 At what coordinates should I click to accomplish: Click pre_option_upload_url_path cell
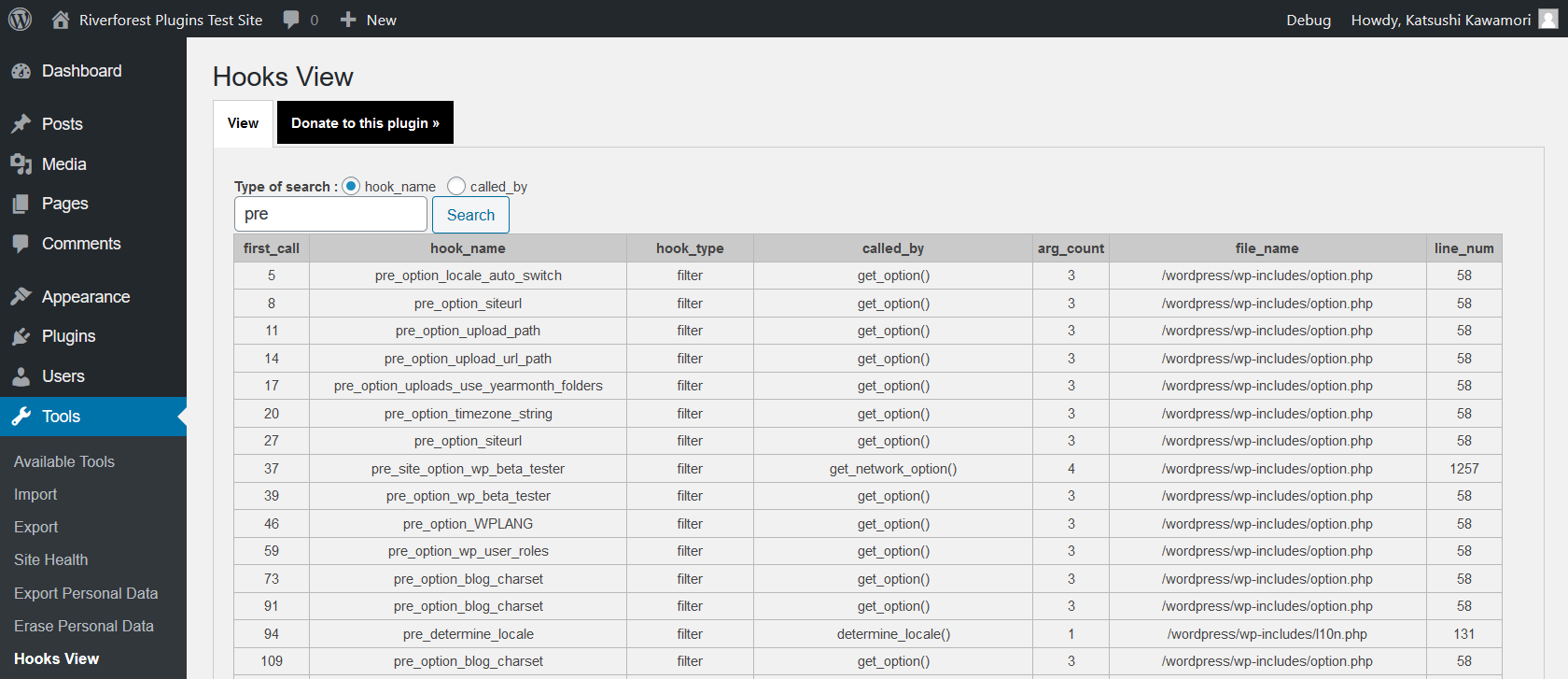coord(468,359)
